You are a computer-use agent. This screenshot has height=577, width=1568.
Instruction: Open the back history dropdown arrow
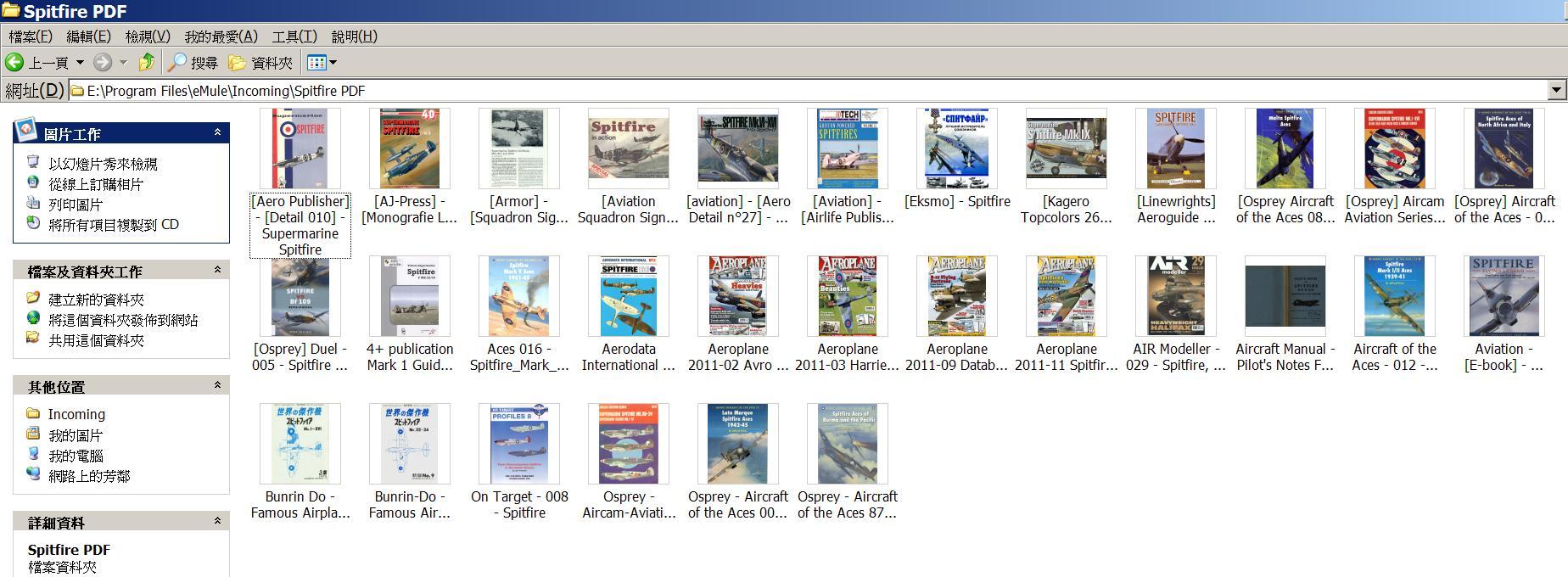81,63
